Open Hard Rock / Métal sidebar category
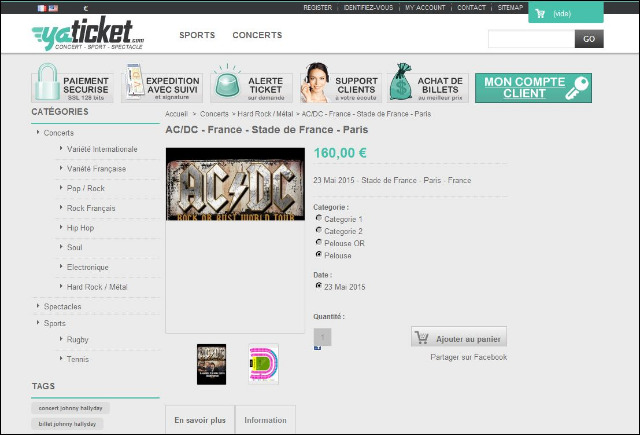The width and height of the screenshot is (640, 435). click(x=97, y=287)
